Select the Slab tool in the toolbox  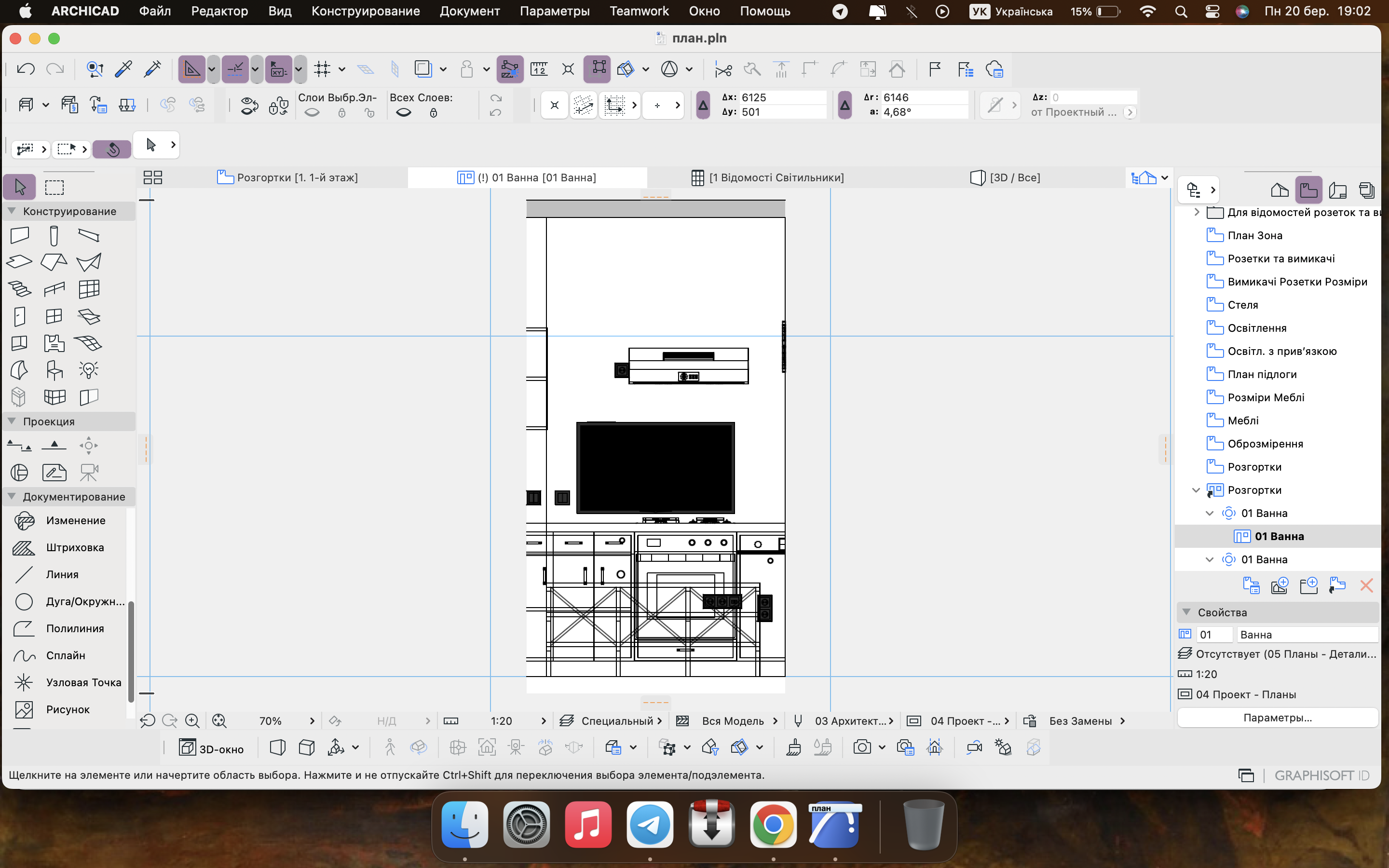click(19, 262)
